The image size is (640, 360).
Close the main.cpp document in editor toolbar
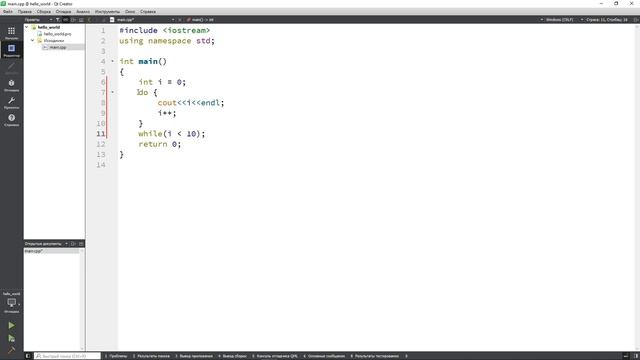pos(180,20)
